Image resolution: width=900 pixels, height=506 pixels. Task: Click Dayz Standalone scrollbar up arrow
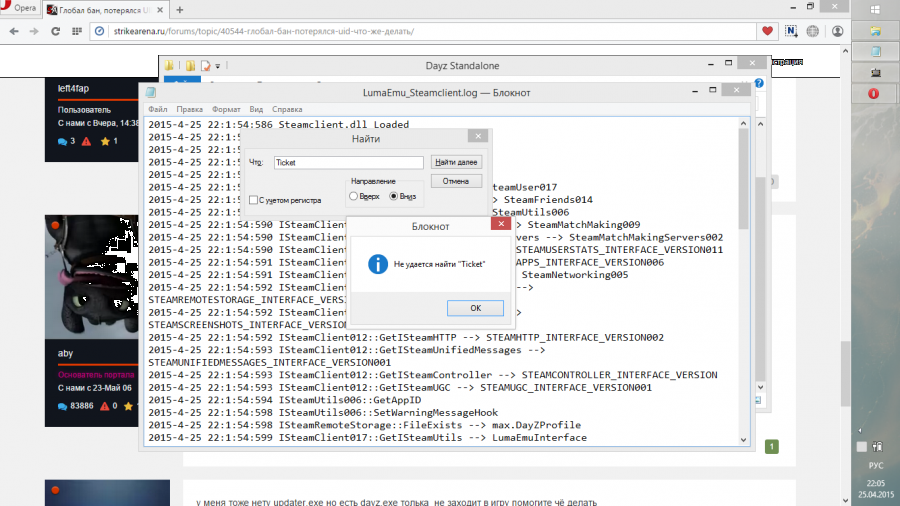click(761, 124)
